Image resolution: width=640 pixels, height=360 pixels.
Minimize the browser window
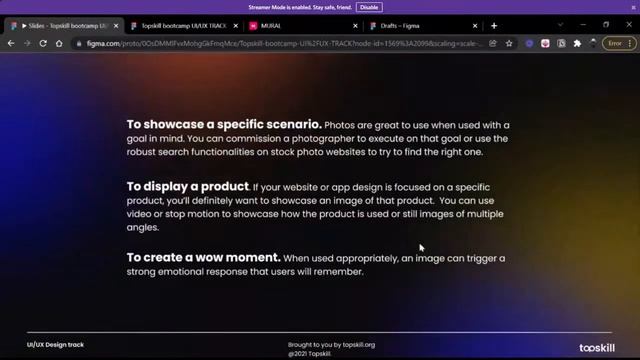(x=583, y=25)
